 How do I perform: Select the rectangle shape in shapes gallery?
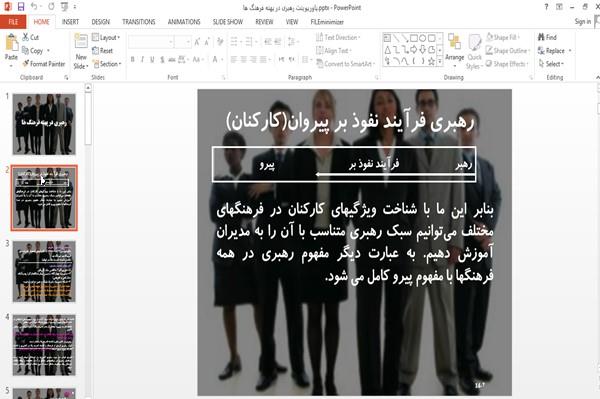414,38
